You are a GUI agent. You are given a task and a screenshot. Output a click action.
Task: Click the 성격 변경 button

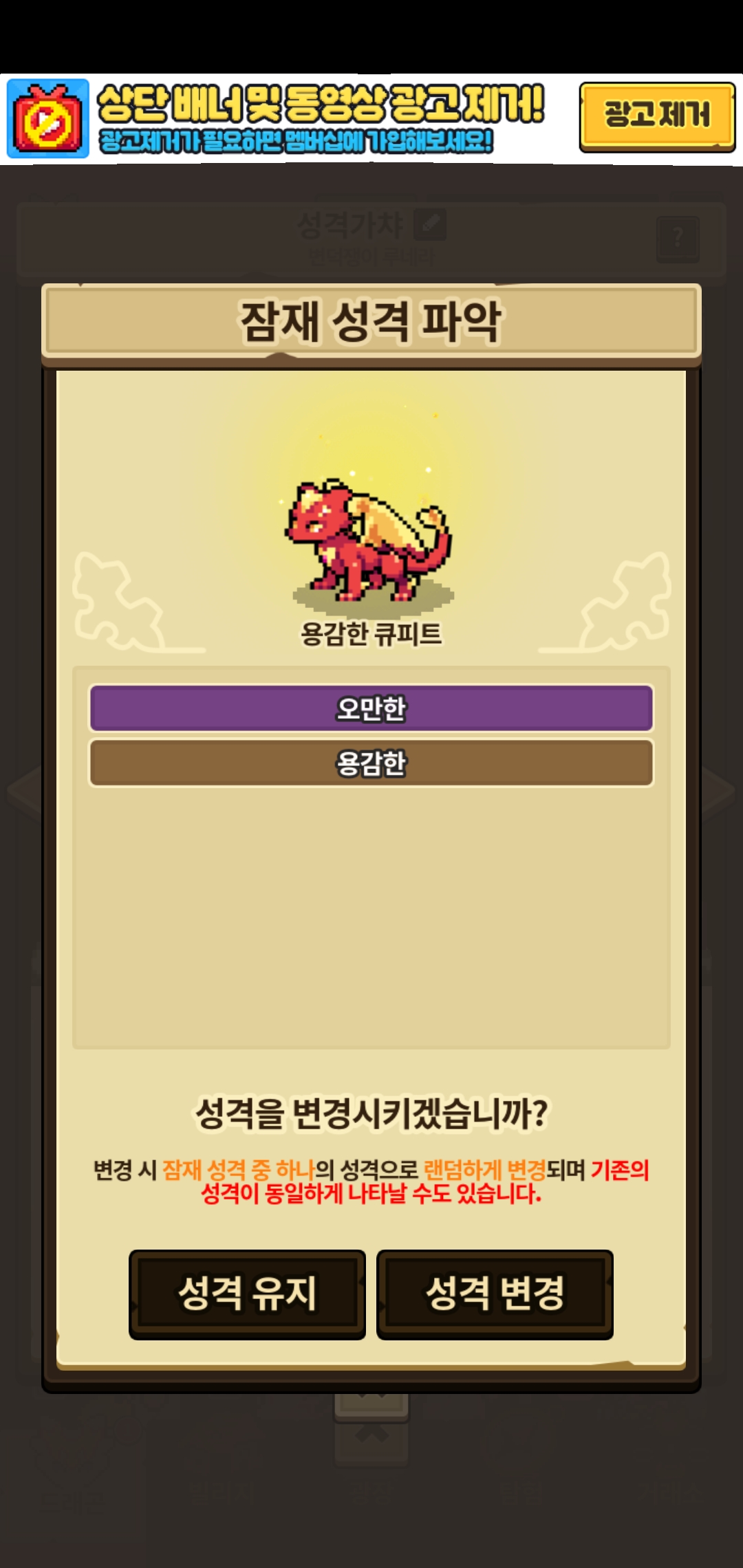click(x=495, y=1294)
